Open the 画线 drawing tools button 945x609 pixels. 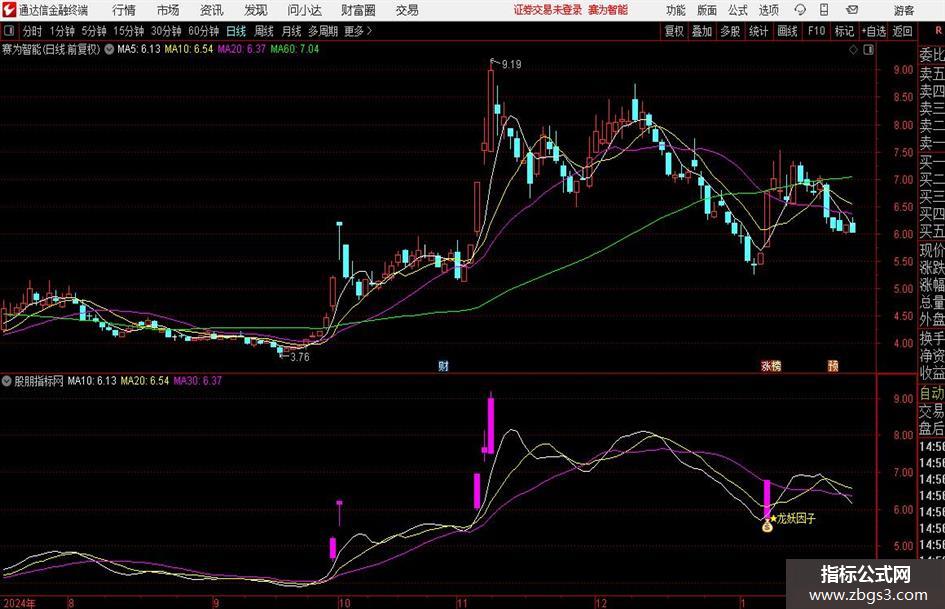pyautogui.click(x=787, y=31)
